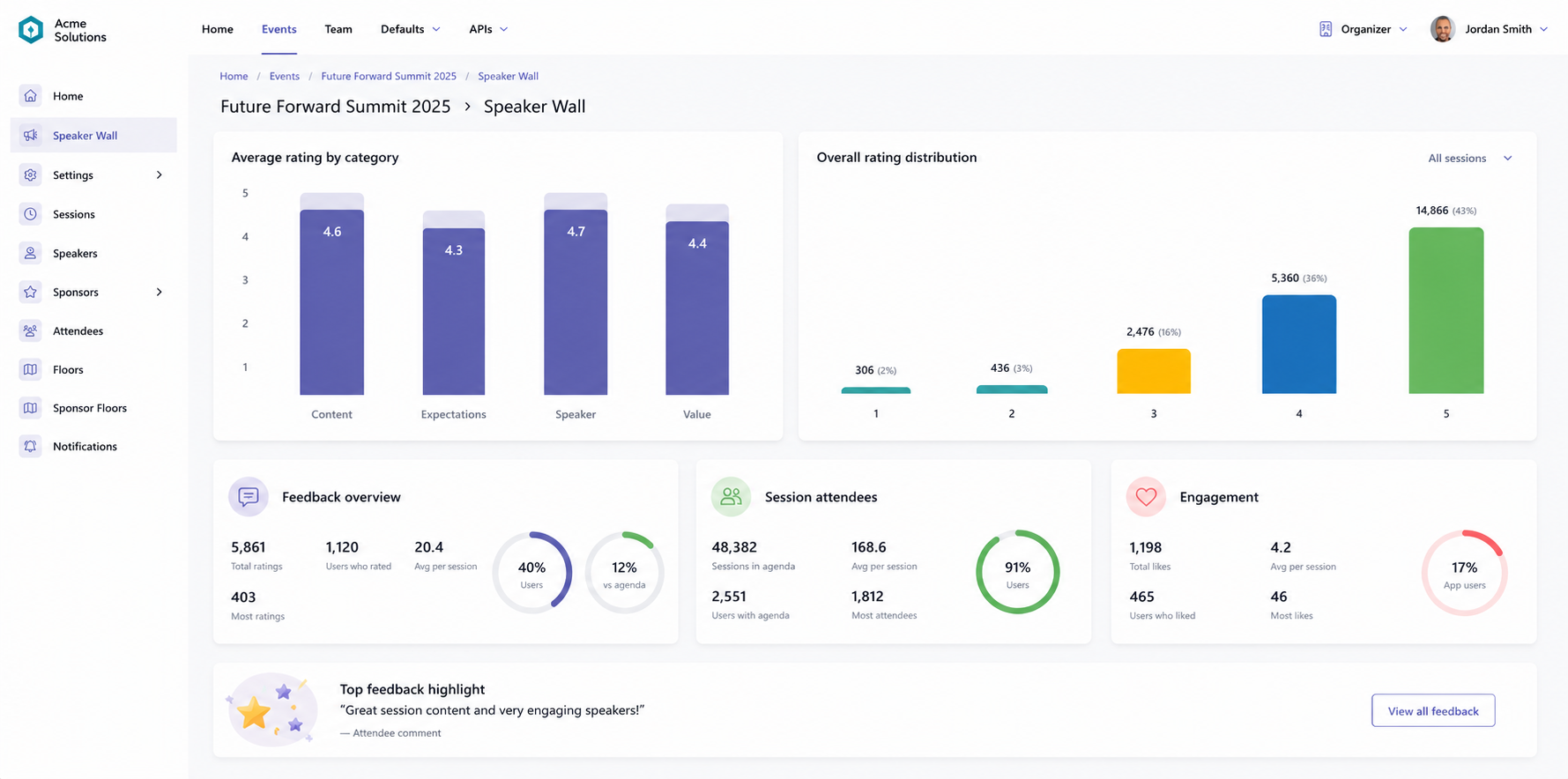The height and width of the screenshot is (779, 1568).
Task: Expand the Sponsors sidebar submenu chevron
Action: pos(160,292)
